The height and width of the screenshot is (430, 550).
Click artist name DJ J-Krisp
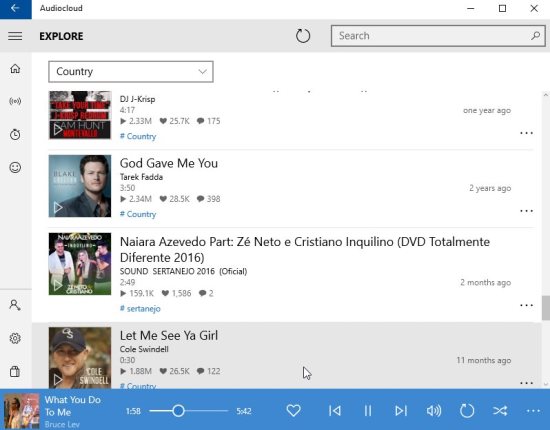(138, 99)
